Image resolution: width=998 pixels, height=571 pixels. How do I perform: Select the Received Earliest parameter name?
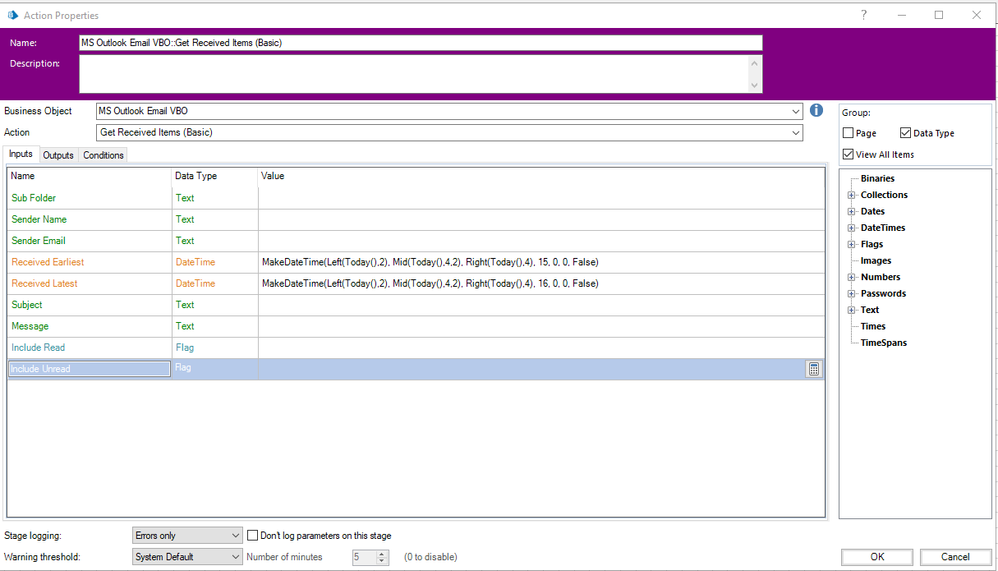coord(48,262)
